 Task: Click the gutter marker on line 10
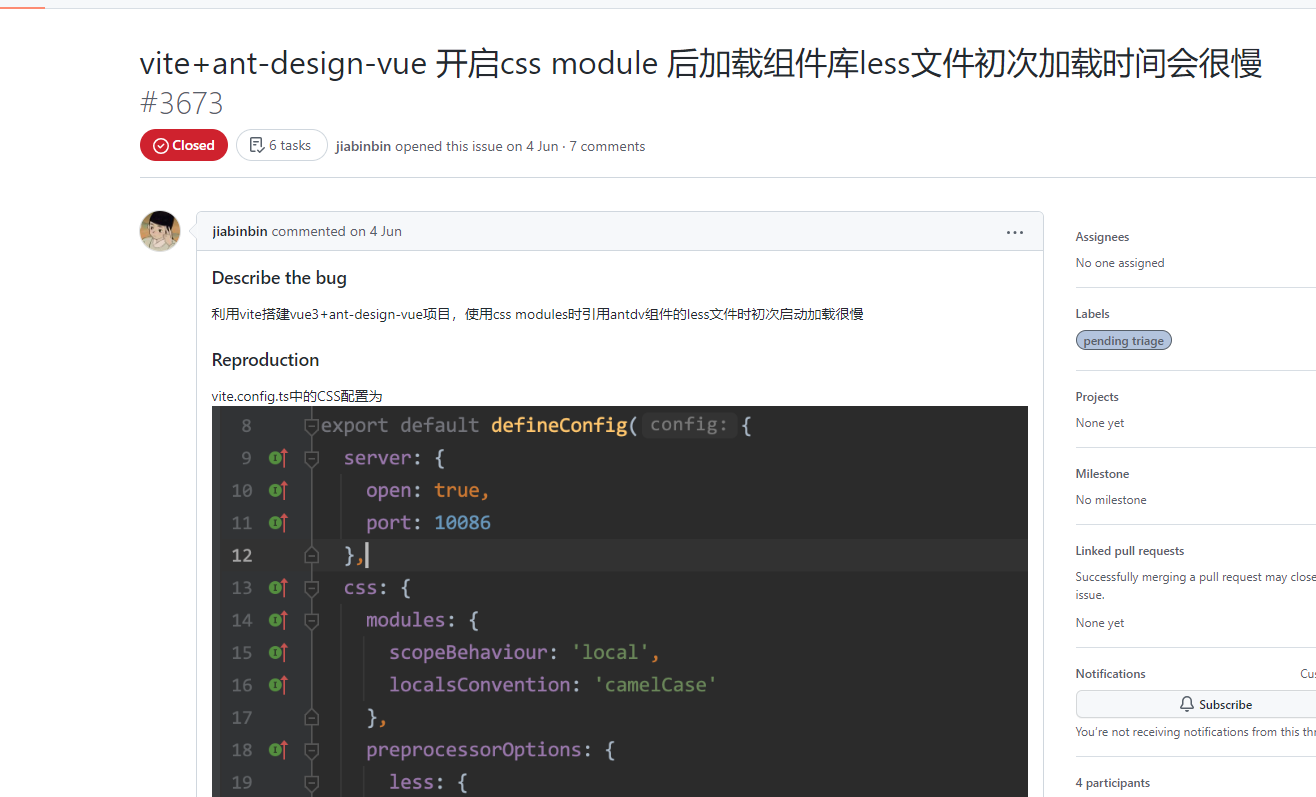278,490
